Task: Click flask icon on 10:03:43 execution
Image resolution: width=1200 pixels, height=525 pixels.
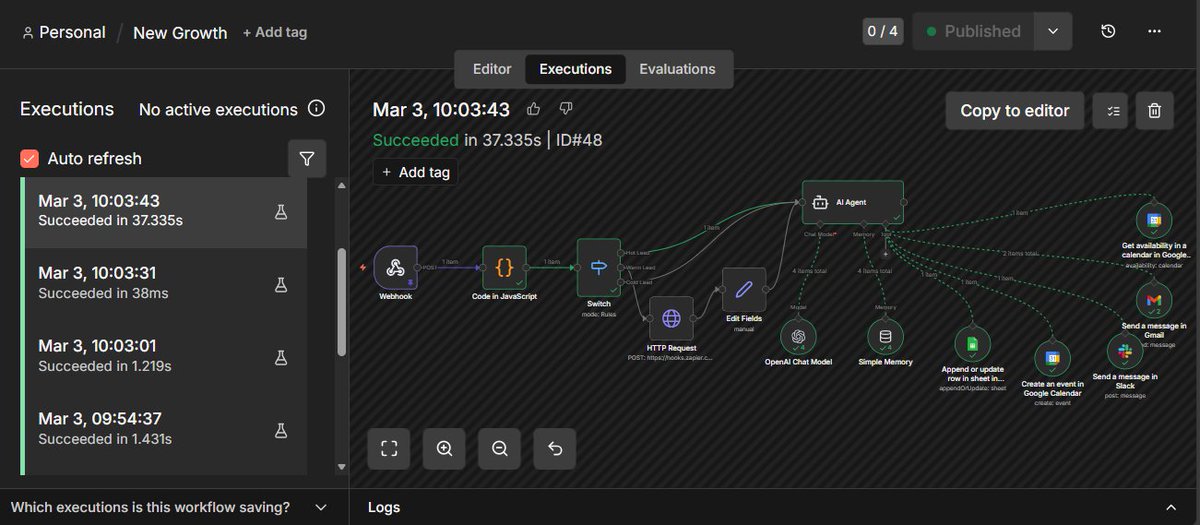Action: (x=281, y=211)
